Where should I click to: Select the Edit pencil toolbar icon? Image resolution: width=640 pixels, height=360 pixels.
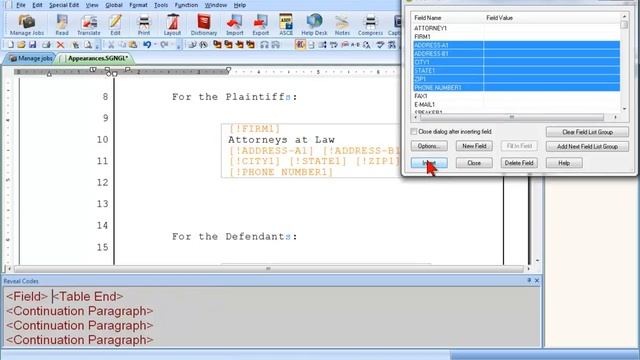[116, 24]
